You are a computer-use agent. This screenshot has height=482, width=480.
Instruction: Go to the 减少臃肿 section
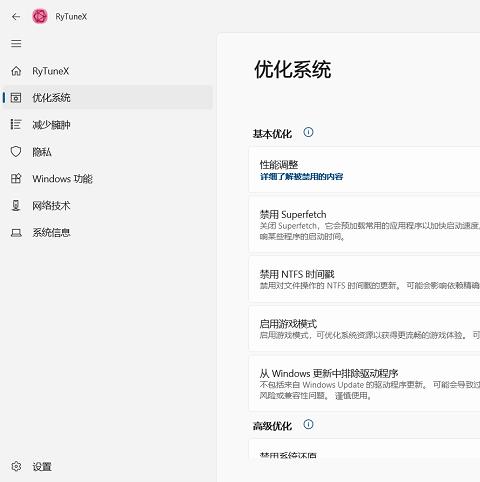point(107,125)
